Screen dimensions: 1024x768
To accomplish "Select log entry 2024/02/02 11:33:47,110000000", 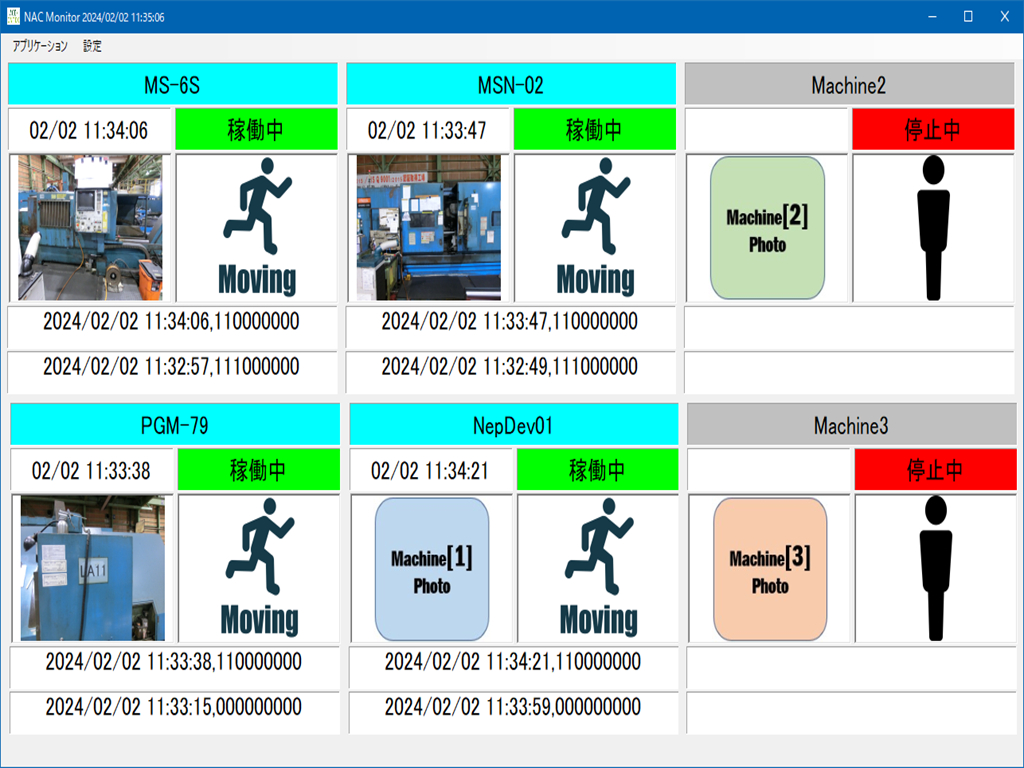I will [x=511, y=327].
